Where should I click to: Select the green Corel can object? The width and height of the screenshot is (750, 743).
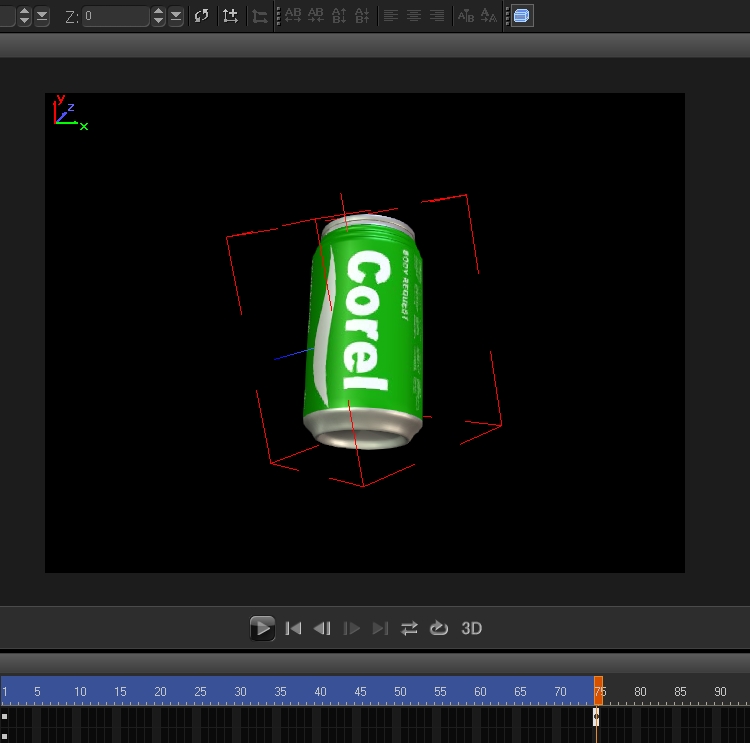pos(363,332)
